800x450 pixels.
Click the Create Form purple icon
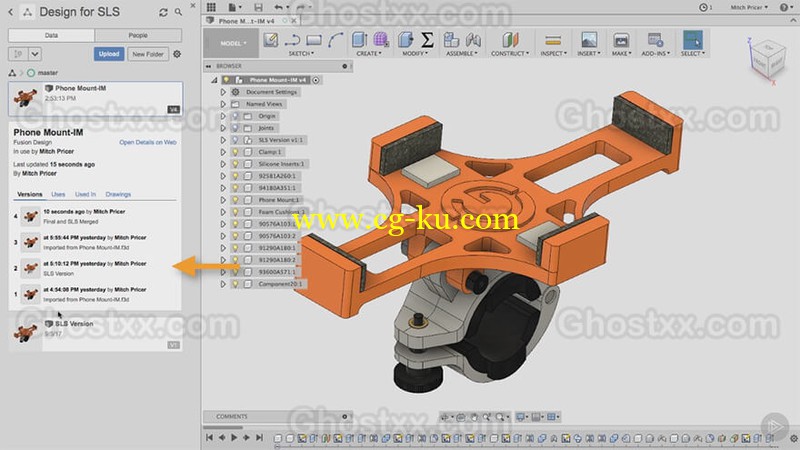(x=381, y=40)
